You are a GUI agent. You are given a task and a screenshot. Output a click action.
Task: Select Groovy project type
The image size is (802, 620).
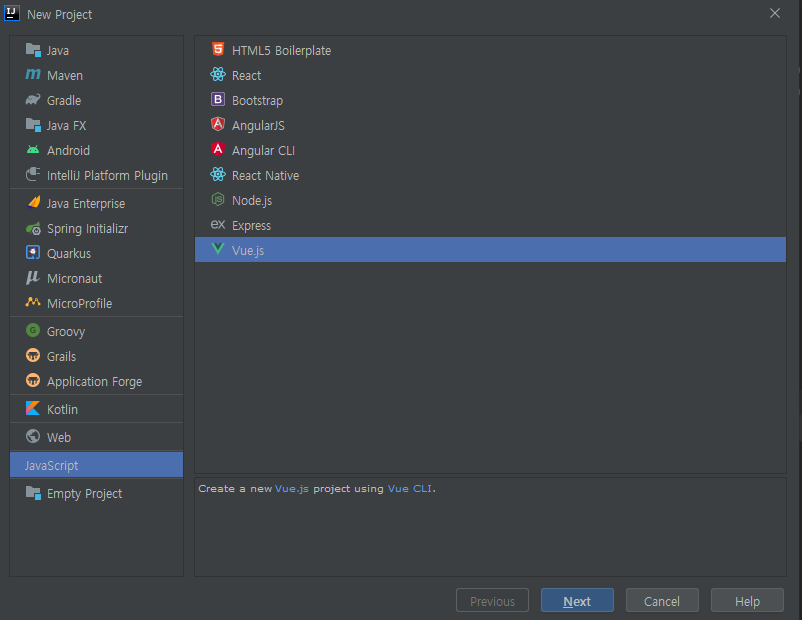point(96,331)
